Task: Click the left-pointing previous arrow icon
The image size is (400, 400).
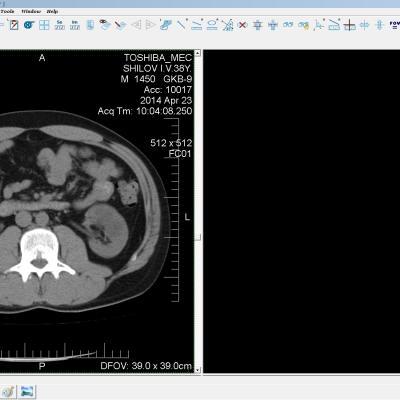Action: (136, 25)
